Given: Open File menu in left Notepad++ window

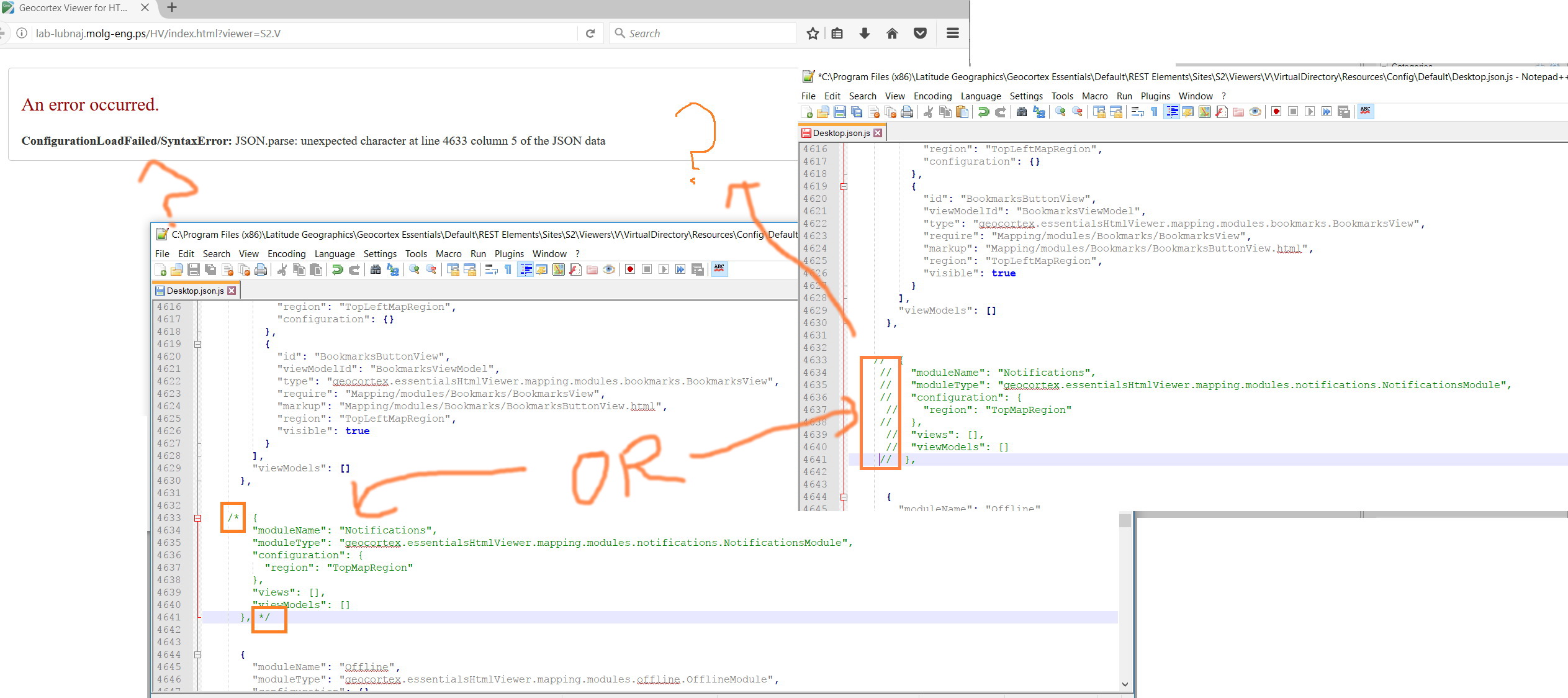Looking at the screenshot, I should (x=162, y=253).
